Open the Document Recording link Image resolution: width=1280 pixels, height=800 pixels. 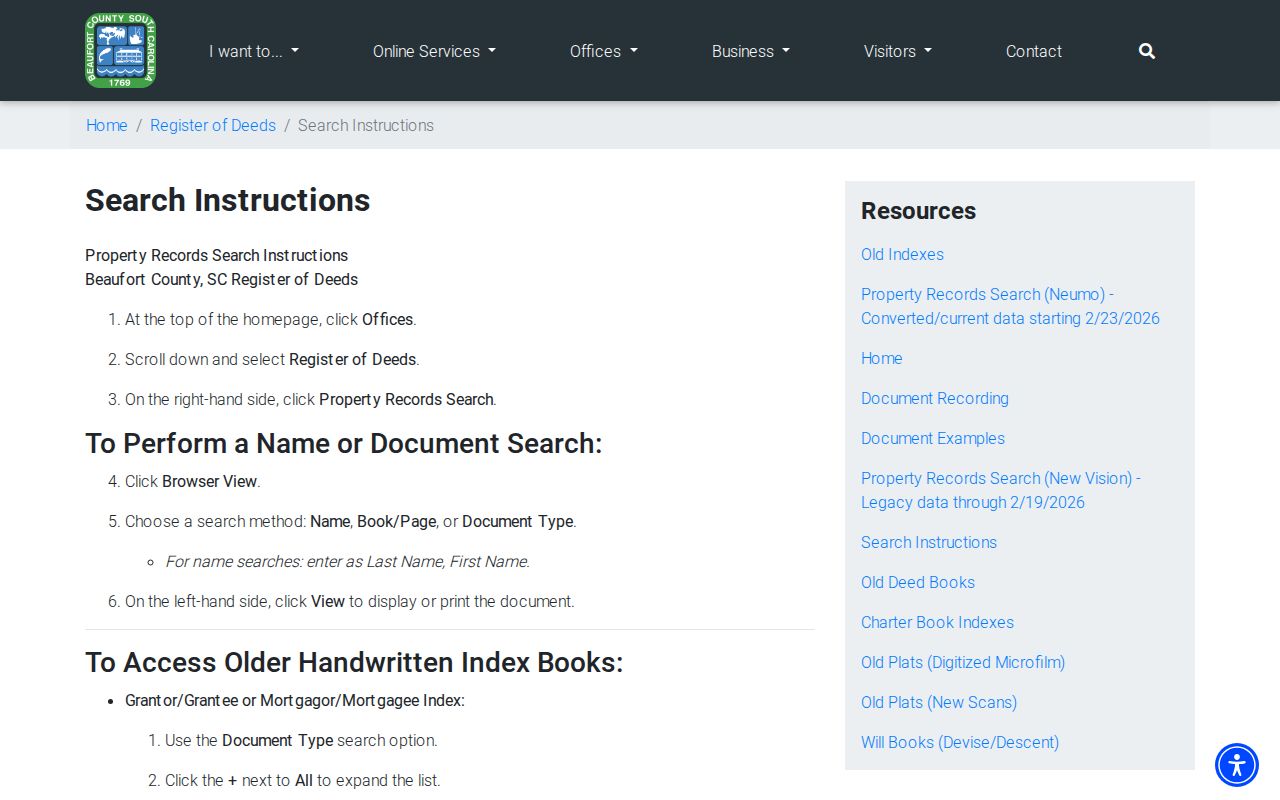935,398
